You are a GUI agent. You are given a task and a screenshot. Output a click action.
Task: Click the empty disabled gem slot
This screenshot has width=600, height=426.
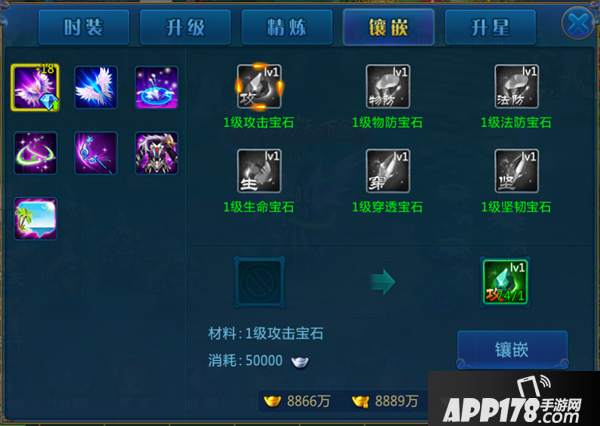[260, 282]
